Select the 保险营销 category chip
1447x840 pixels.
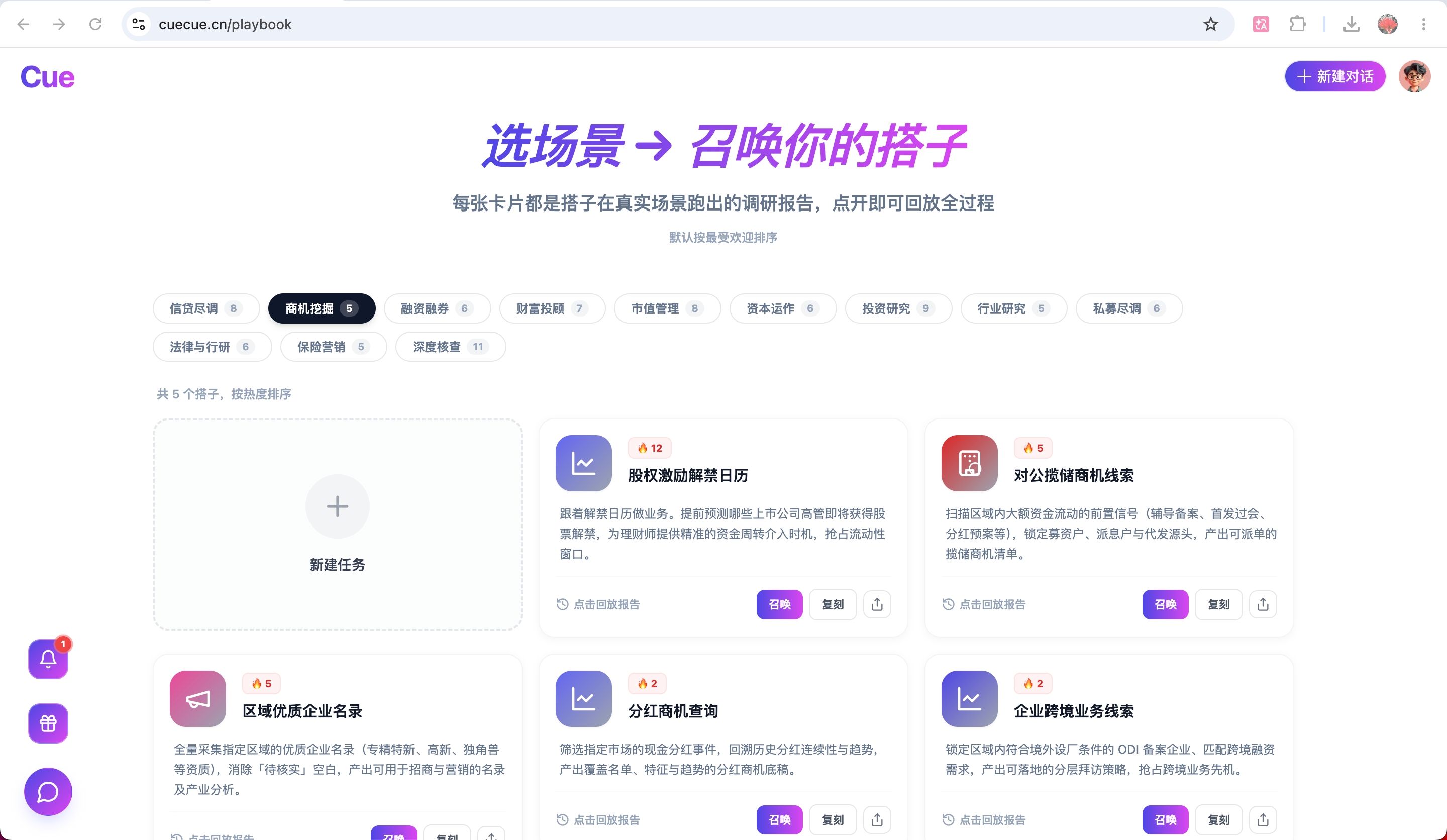pos(333,346)
